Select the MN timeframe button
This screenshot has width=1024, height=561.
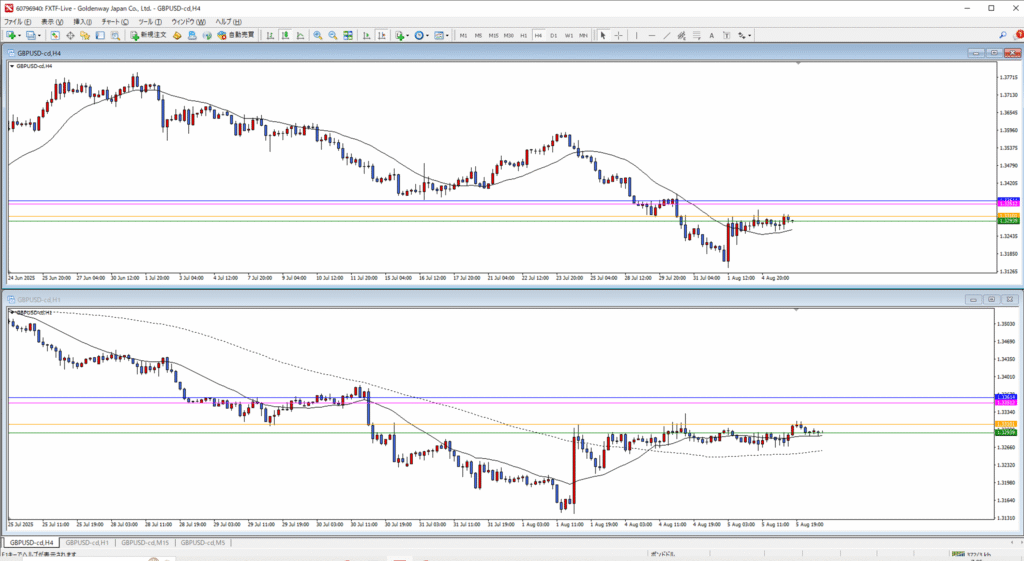pos(583,35)
